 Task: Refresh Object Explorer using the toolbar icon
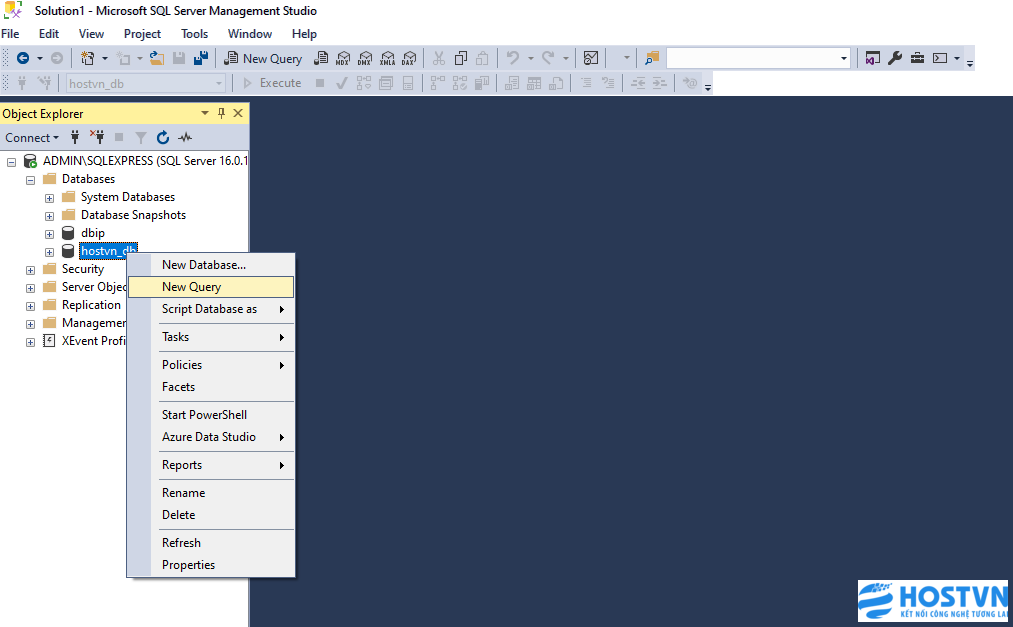163,137
